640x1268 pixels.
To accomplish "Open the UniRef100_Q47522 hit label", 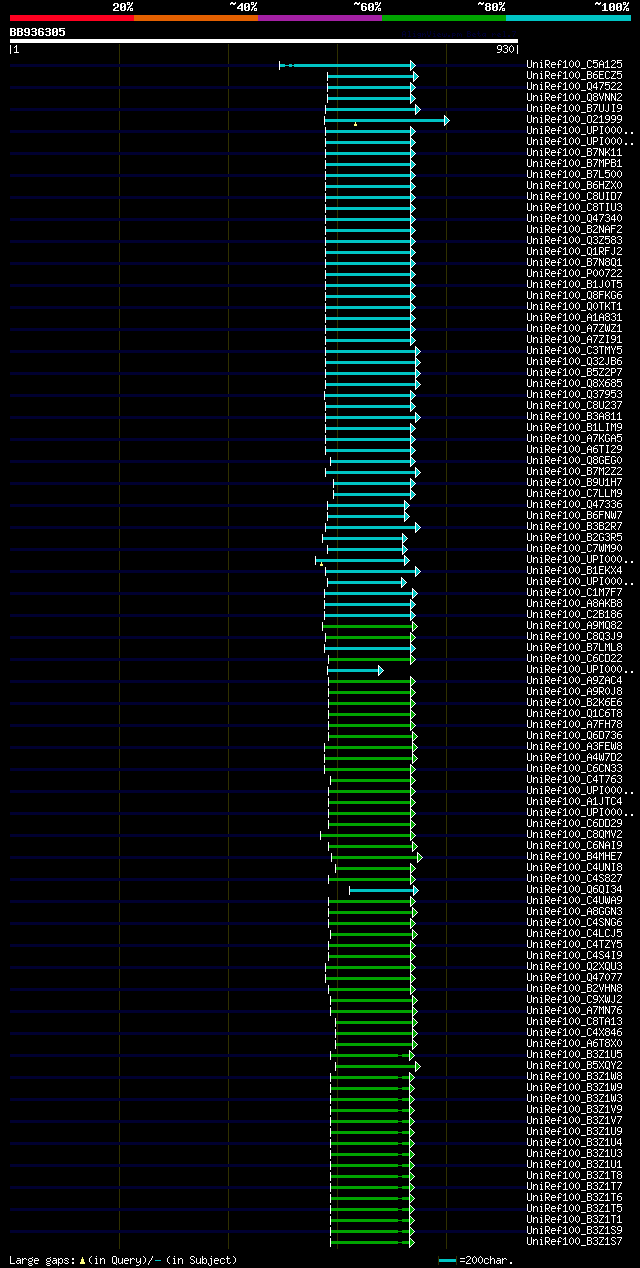I will (574, 86).
